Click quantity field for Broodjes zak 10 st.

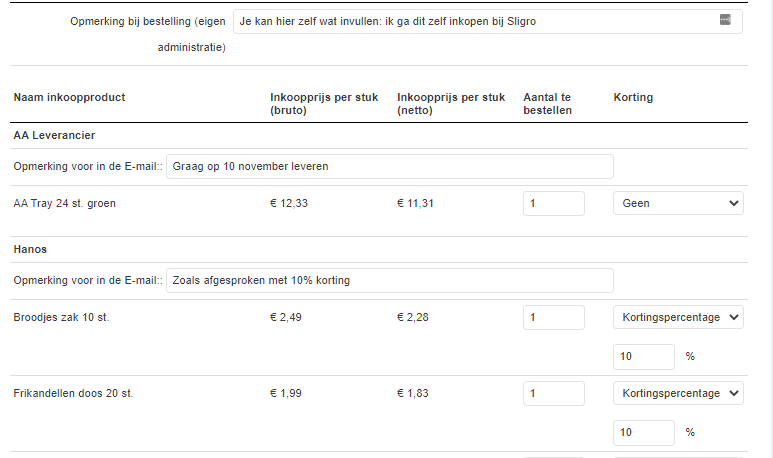[x=554, y=317]
